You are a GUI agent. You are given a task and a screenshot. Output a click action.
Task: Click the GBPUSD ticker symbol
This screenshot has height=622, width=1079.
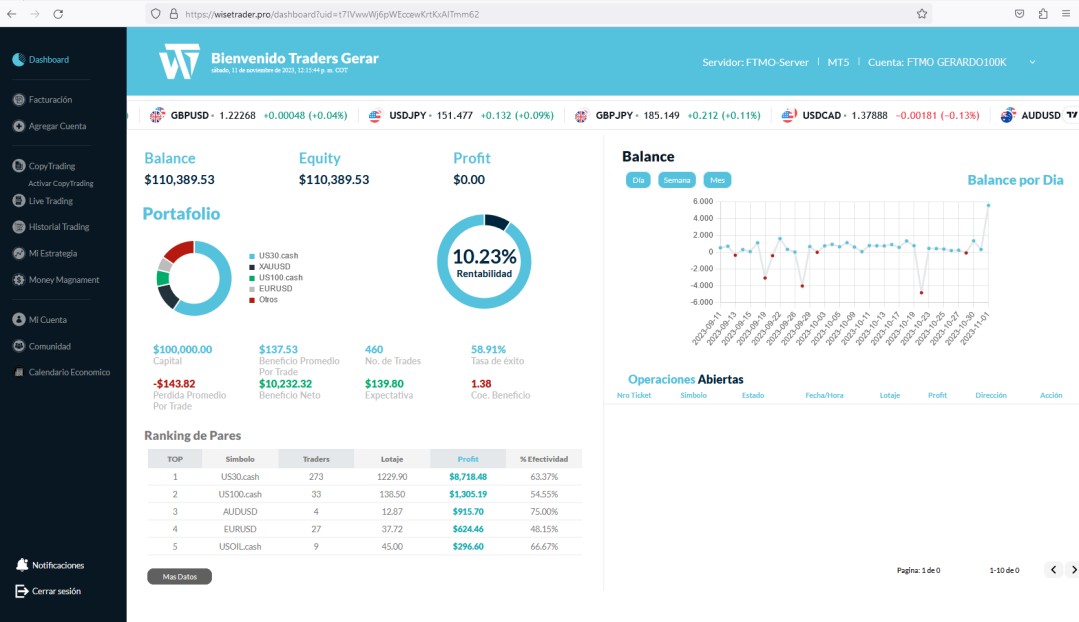[189, 116]
